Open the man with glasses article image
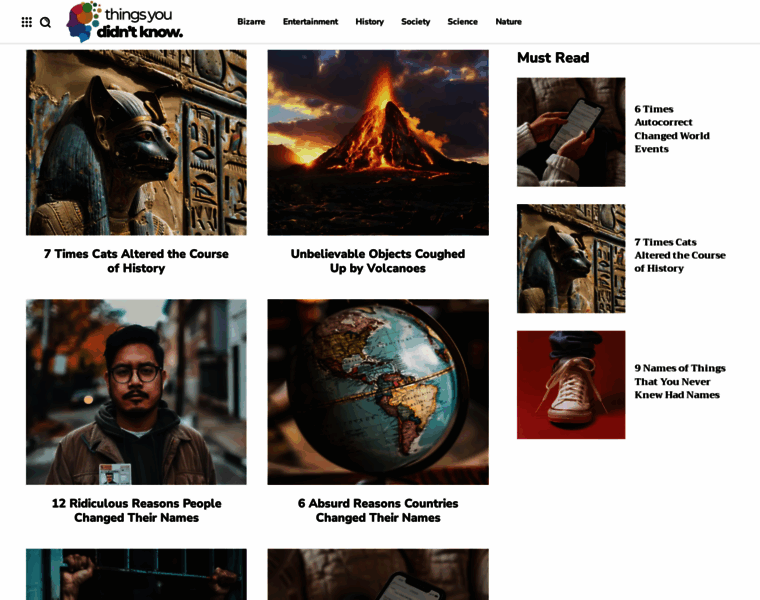Viewport: 760px width, 600px height. [136, 391]
